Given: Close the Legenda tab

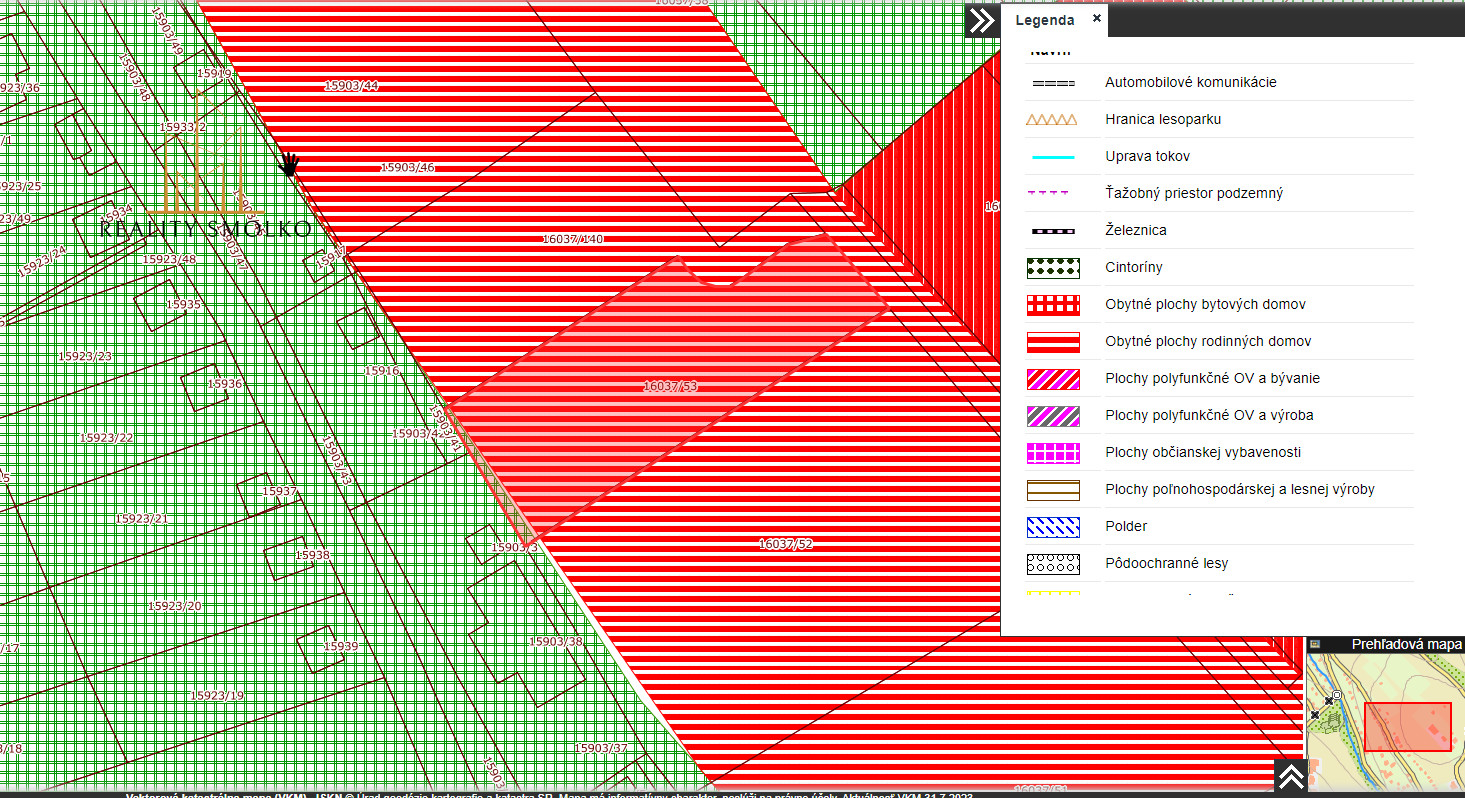Looking at the screenshot, I should 1097,19.
